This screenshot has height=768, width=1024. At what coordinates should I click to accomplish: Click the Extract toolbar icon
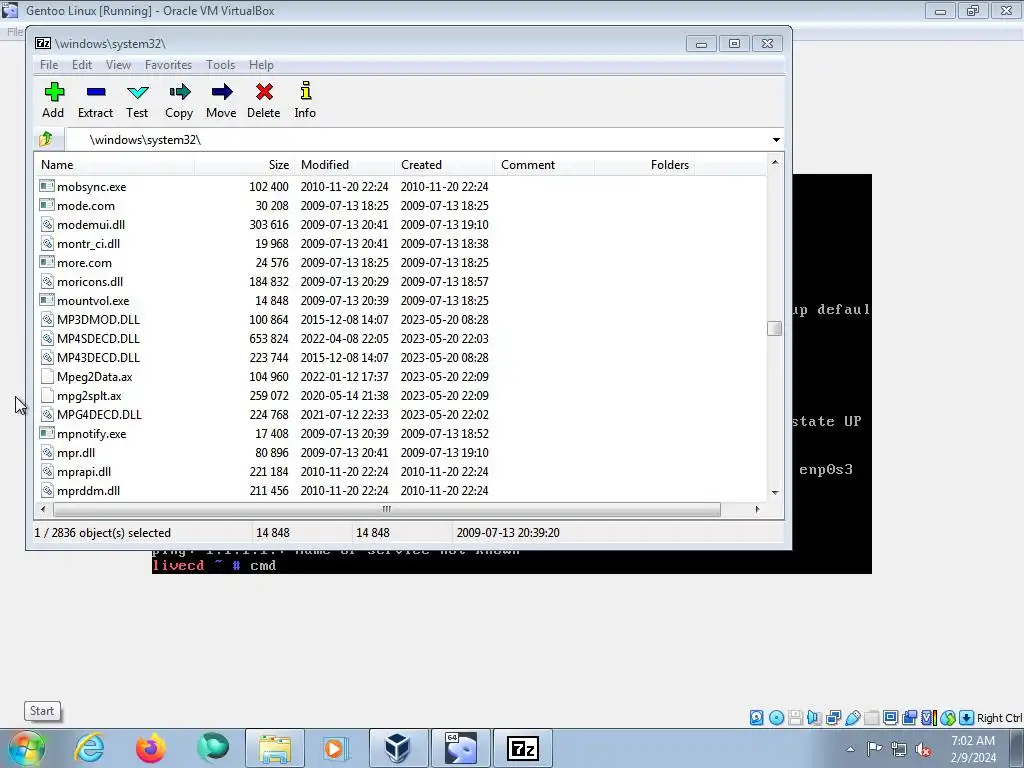(96, 92)
